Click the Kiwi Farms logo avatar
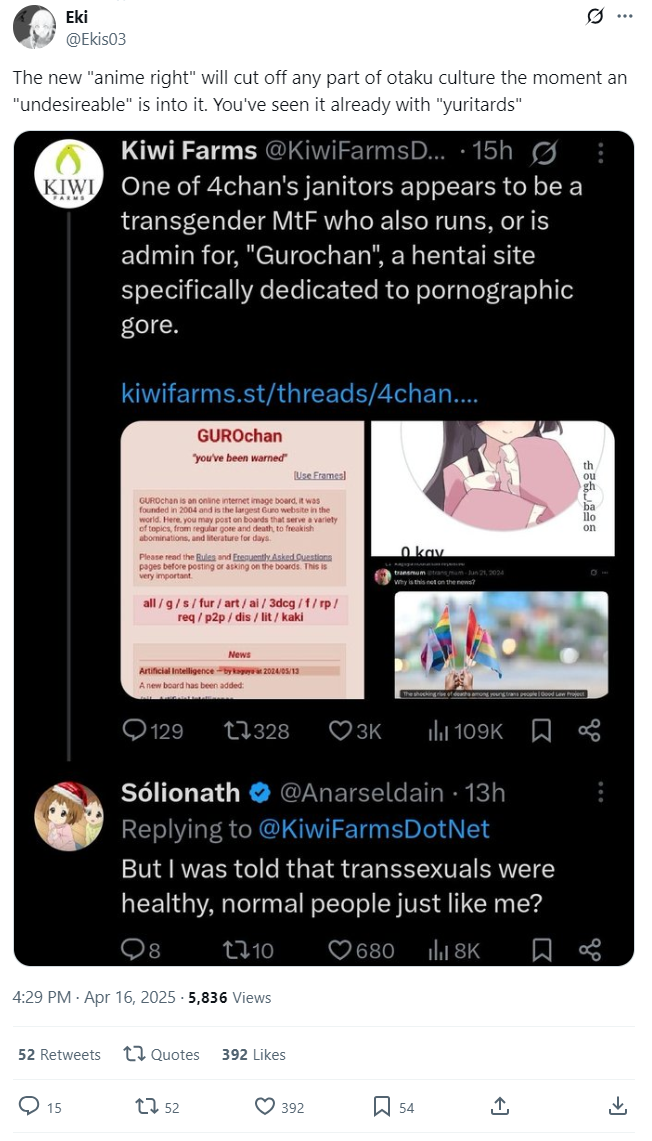 coord(68,174)
